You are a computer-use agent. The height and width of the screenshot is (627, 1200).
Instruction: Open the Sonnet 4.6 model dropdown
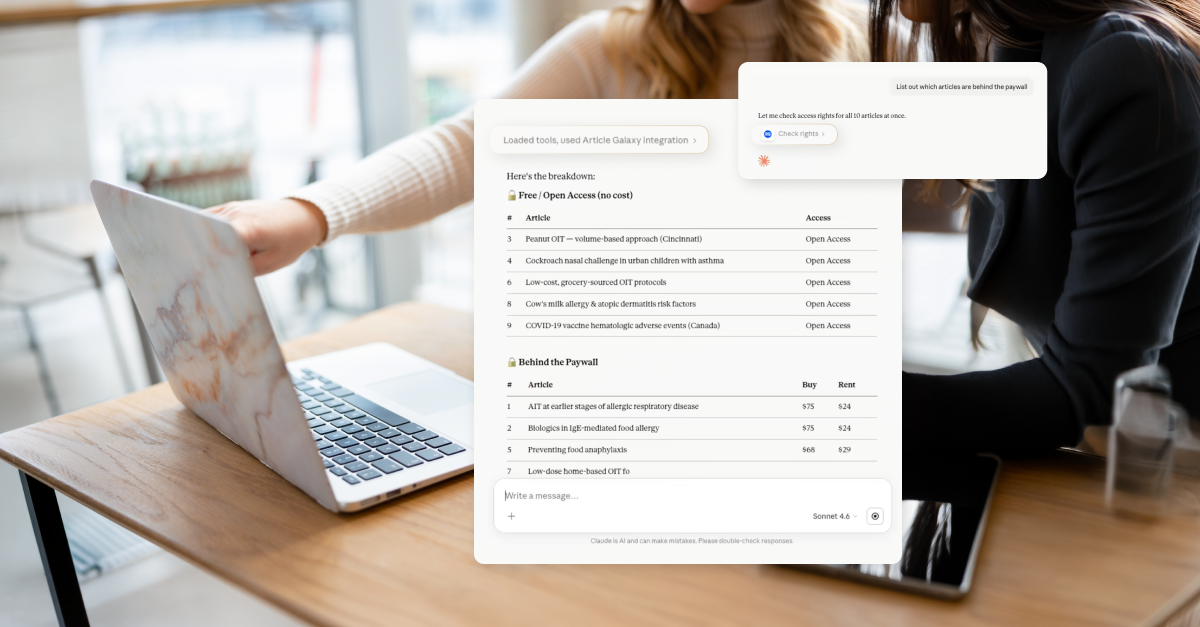pyautogui.click(x=835, y=516)
